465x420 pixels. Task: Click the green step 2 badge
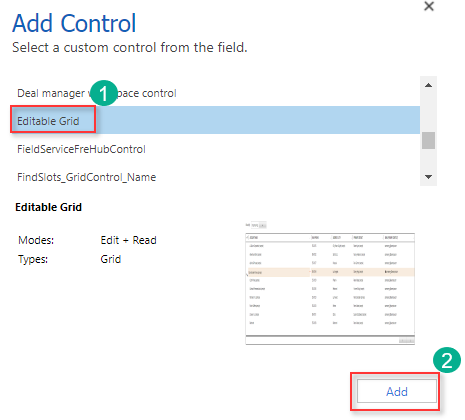447,360
